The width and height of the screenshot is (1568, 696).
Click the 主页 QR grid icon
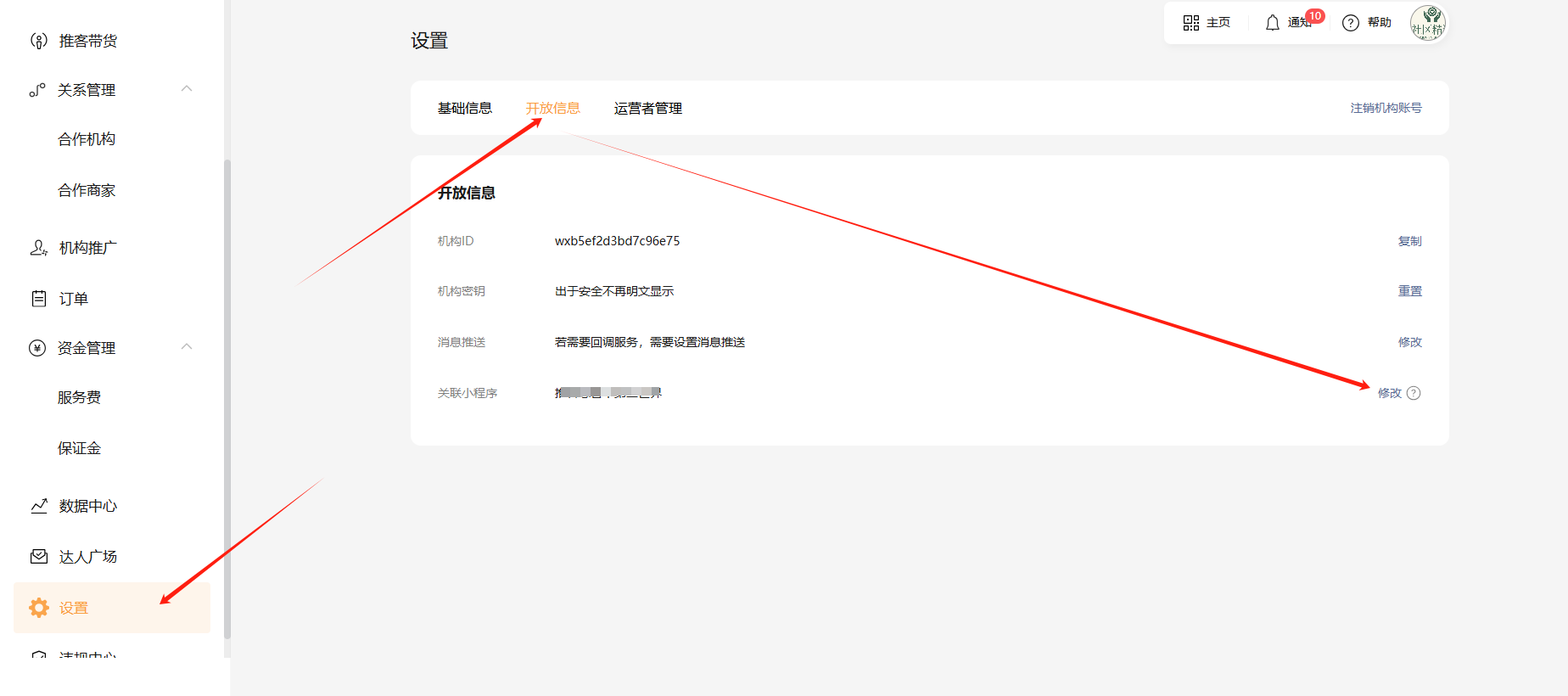click(x=1191, y=23)
